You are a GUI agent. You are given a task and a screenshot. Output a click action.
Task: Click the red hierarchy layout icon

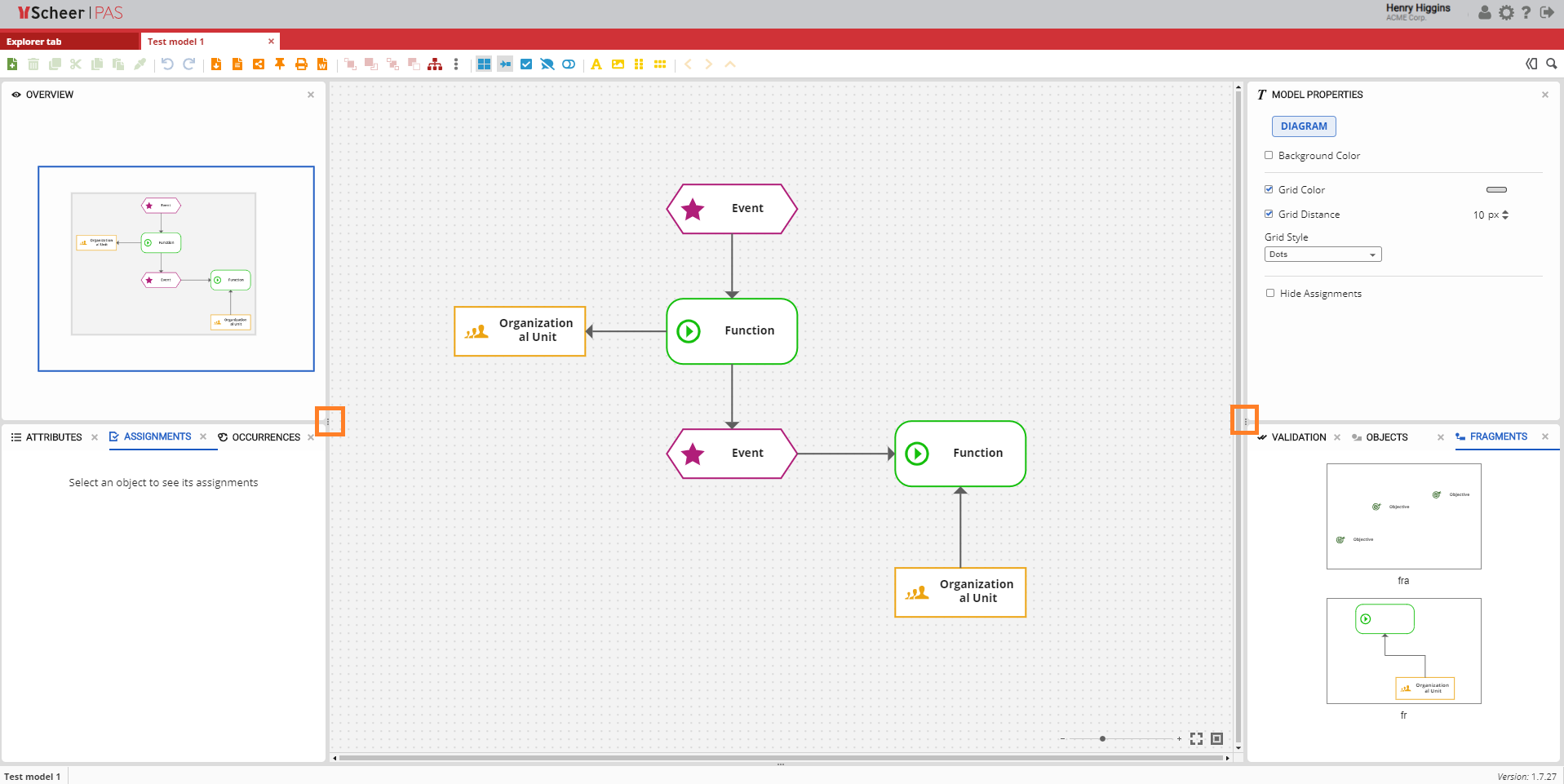[435, 64]
